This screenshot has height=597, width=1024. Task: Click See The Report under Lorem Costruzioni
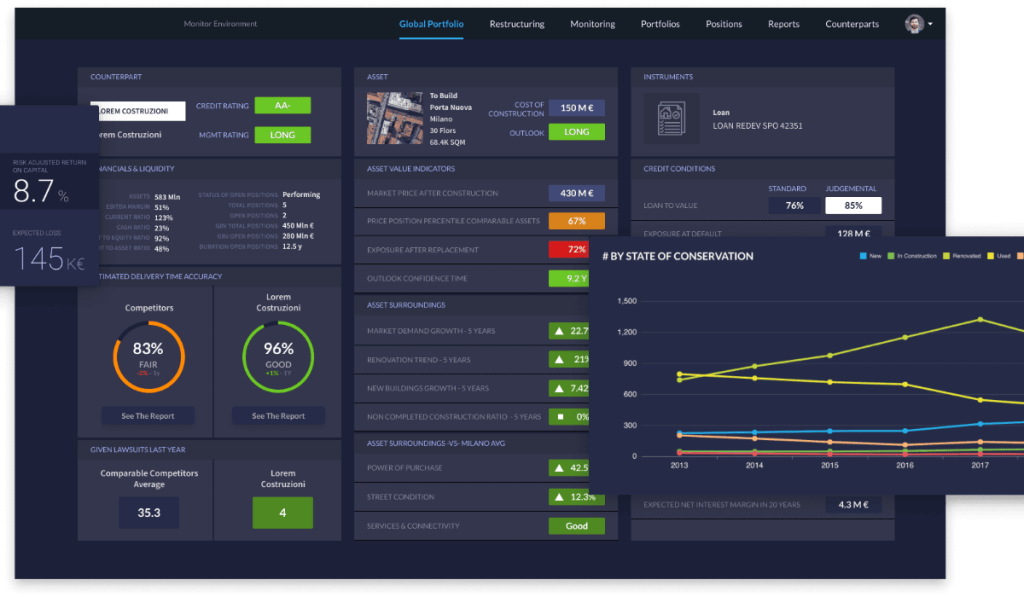278,415
